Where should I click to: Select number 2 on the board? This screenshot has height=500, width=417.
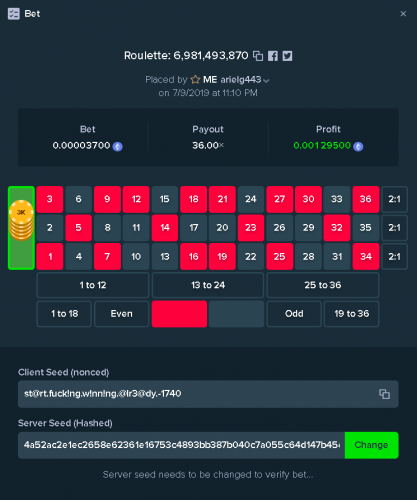pos(50,228)
